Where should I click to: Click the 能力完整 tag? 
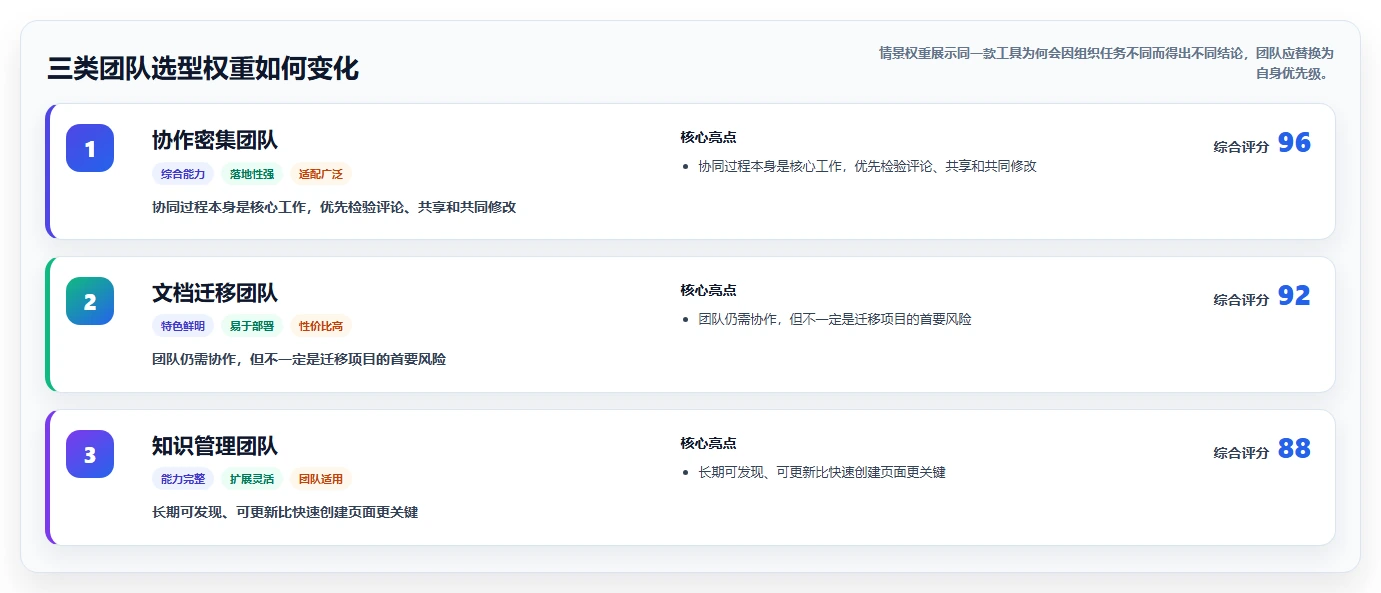coord(183,479)
